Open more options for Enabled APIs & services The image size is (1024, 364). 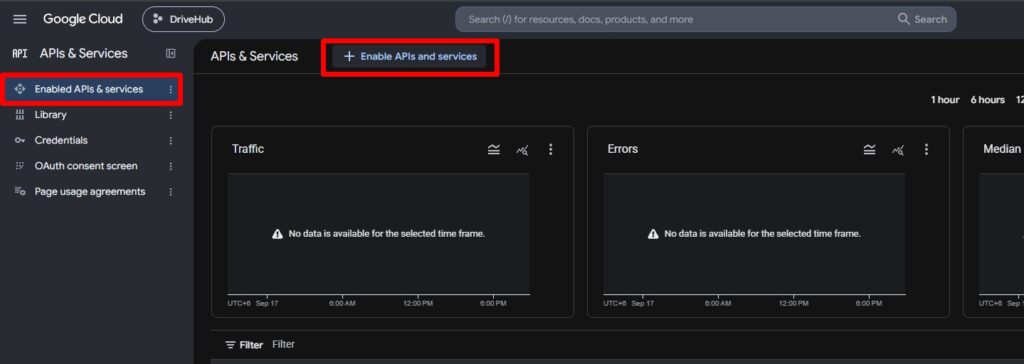(x=170, y=89)
